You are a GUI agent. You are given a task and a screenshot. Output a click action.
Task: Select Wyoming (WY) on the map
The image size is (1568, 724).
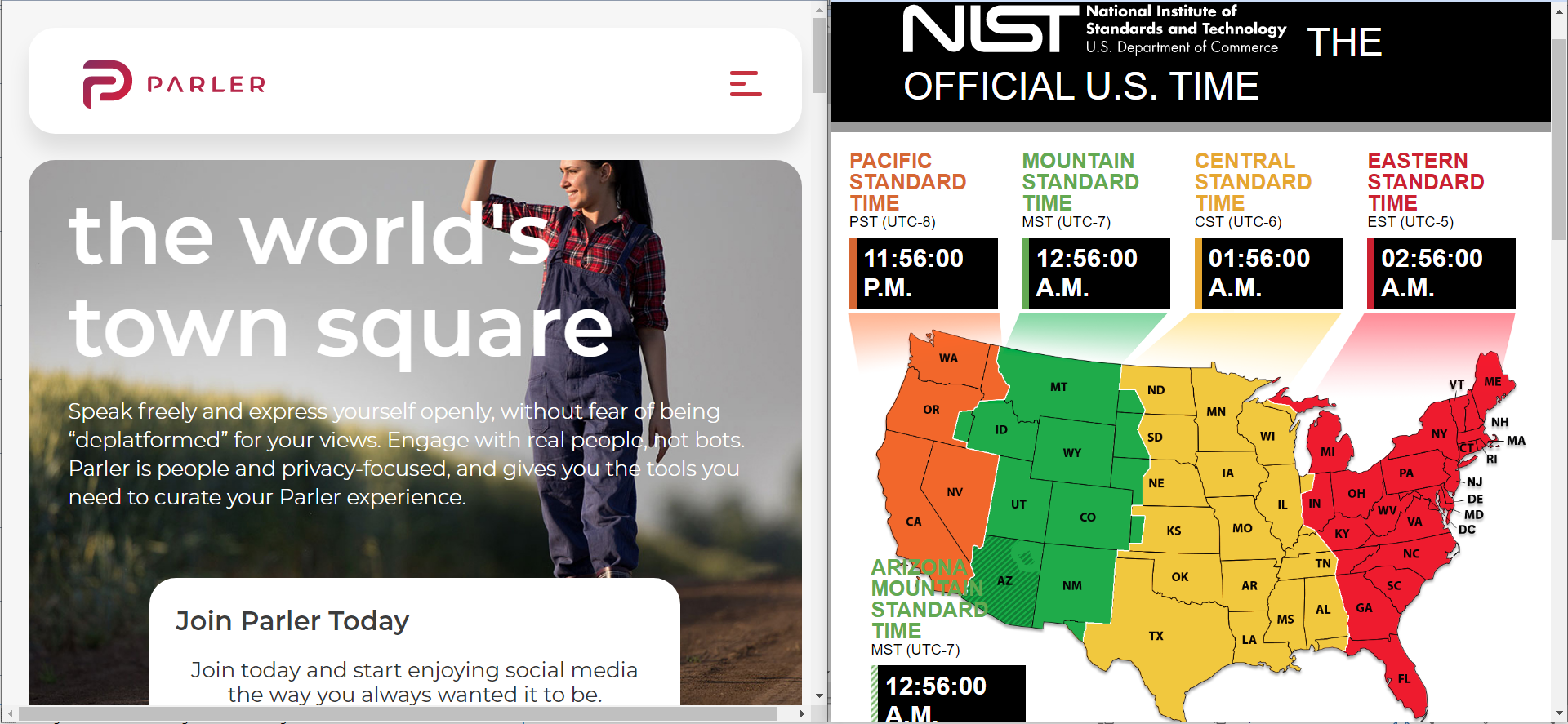click(x=1071, y=453)
